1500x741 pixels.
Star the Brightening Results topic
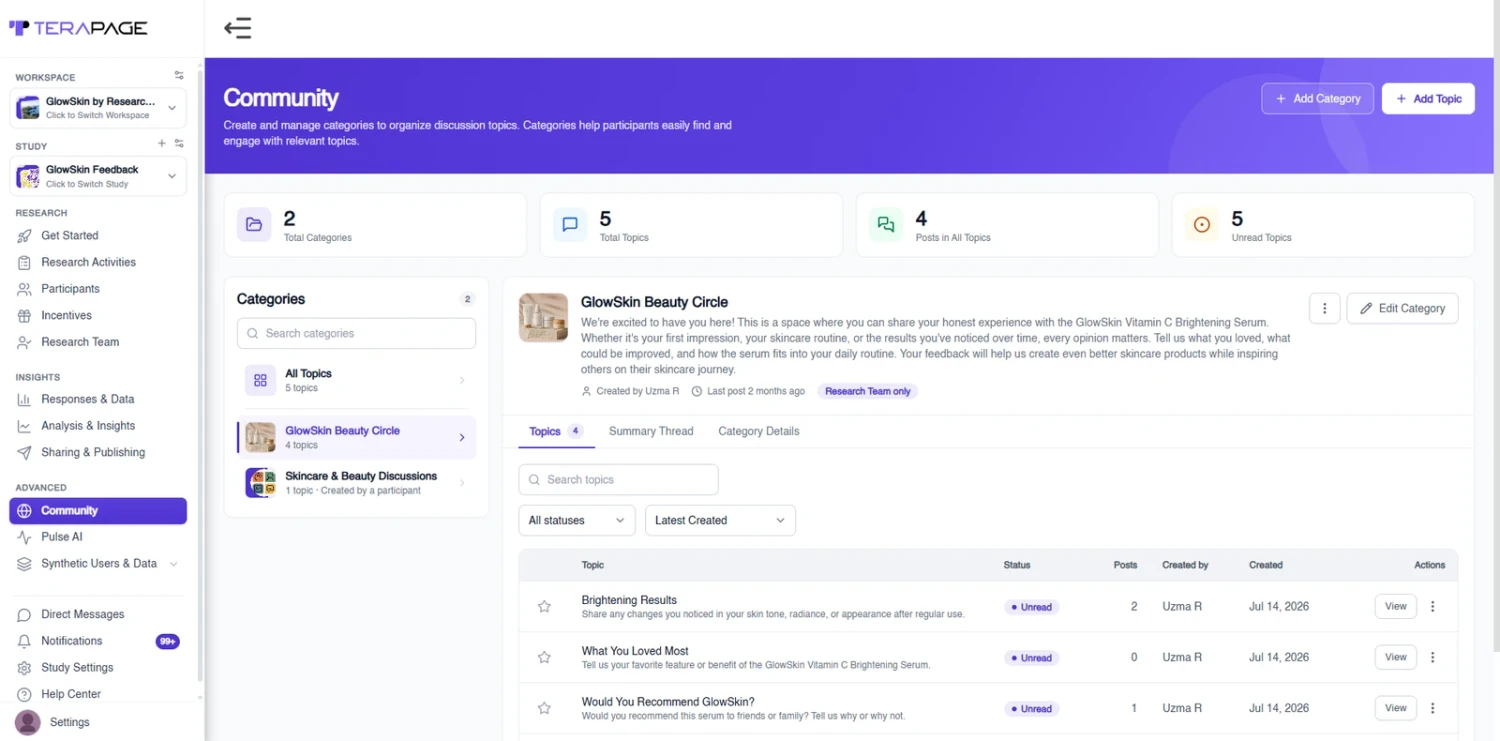544,607
